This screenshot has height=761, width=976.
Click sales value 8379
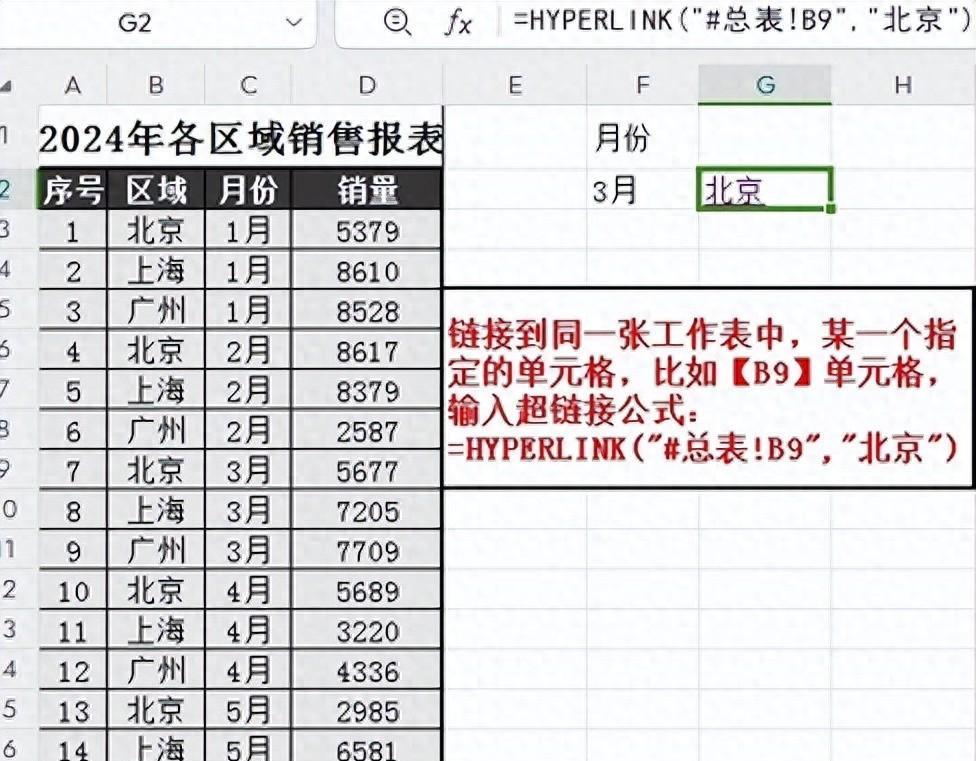[x=367, y=391]
